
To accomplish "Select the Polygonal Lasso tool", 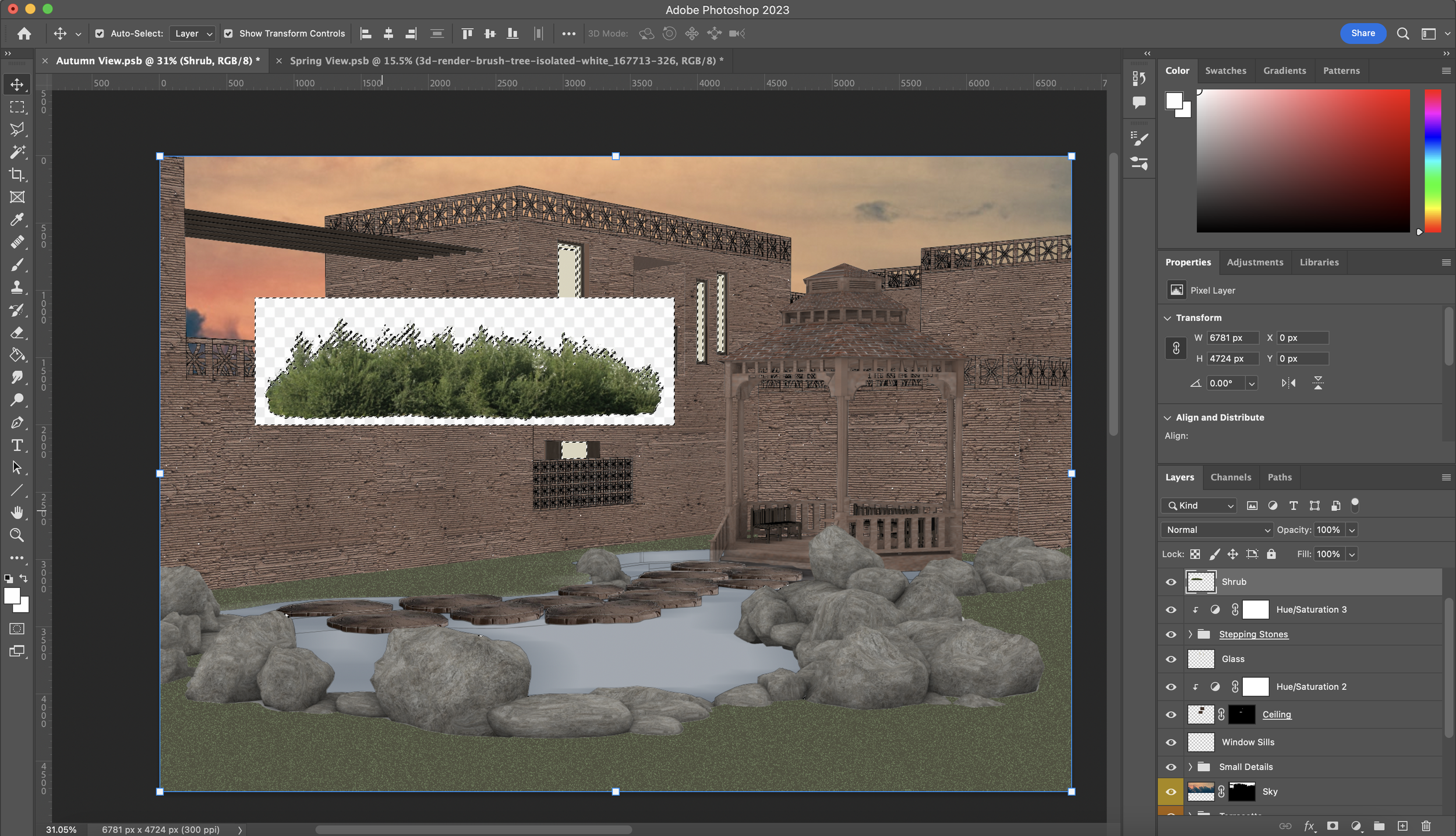I will (x=17, y=129).
